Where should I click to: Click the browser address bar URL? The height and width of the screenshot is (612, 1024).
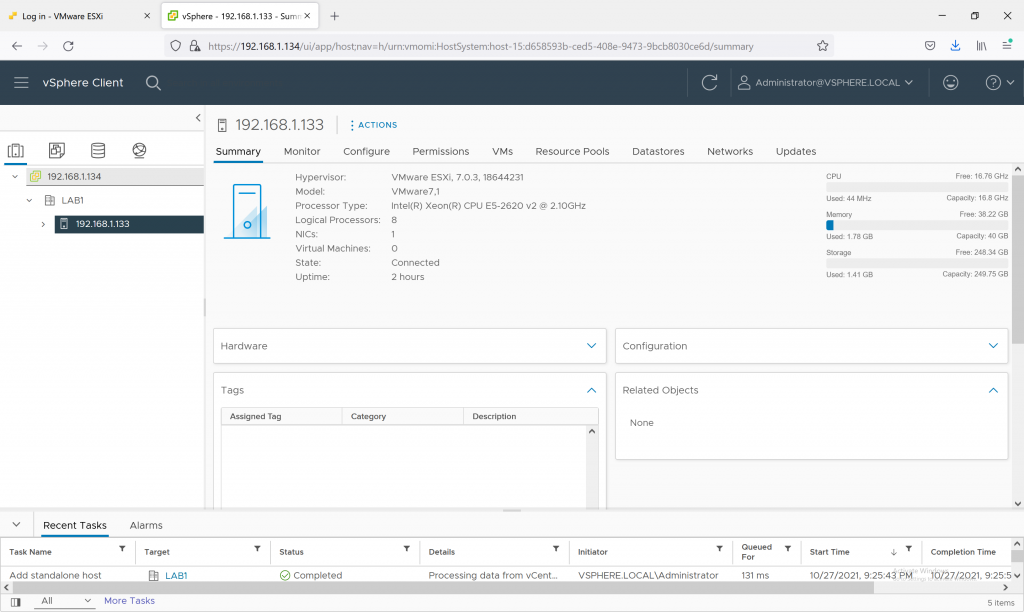tap(481, 46)
